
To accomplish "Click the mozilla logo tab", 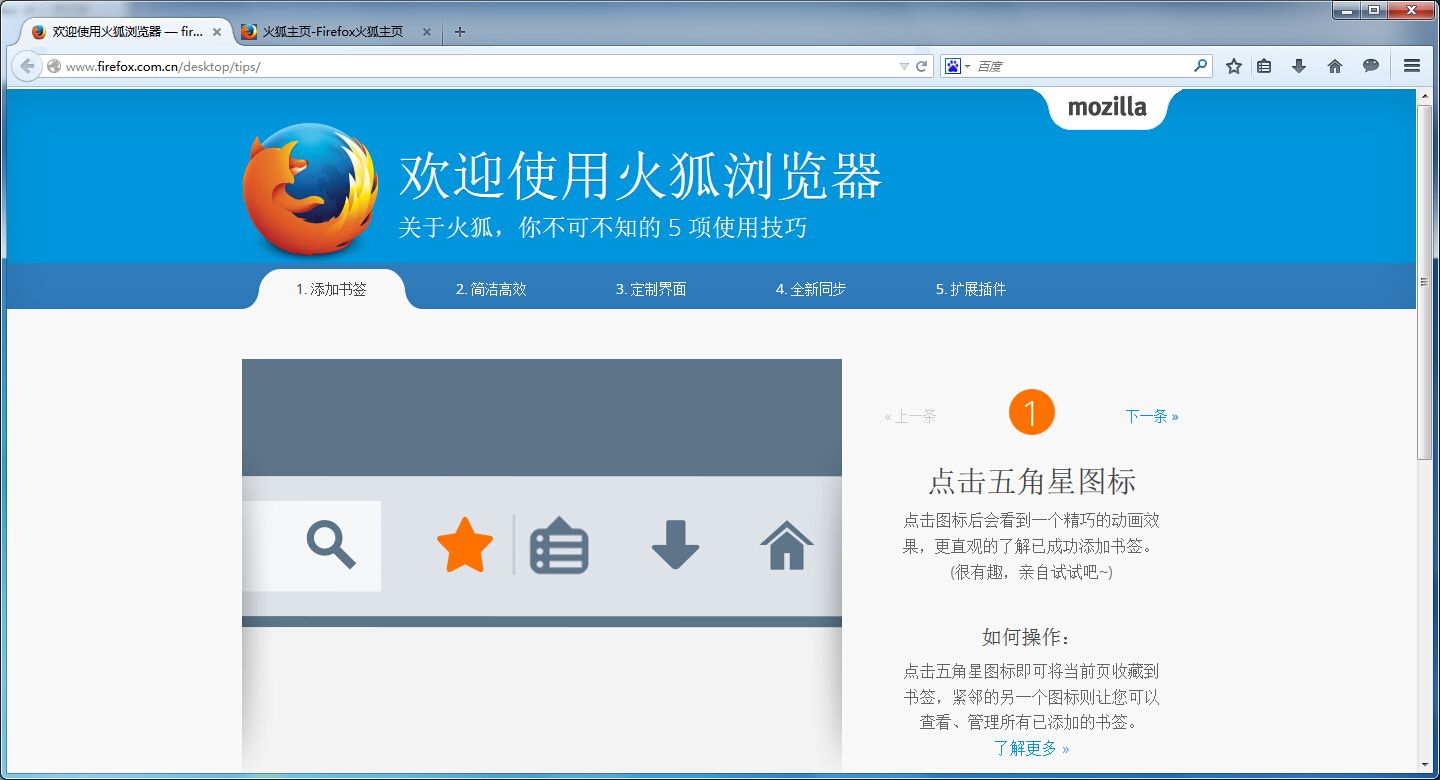I will [1107, 108].
